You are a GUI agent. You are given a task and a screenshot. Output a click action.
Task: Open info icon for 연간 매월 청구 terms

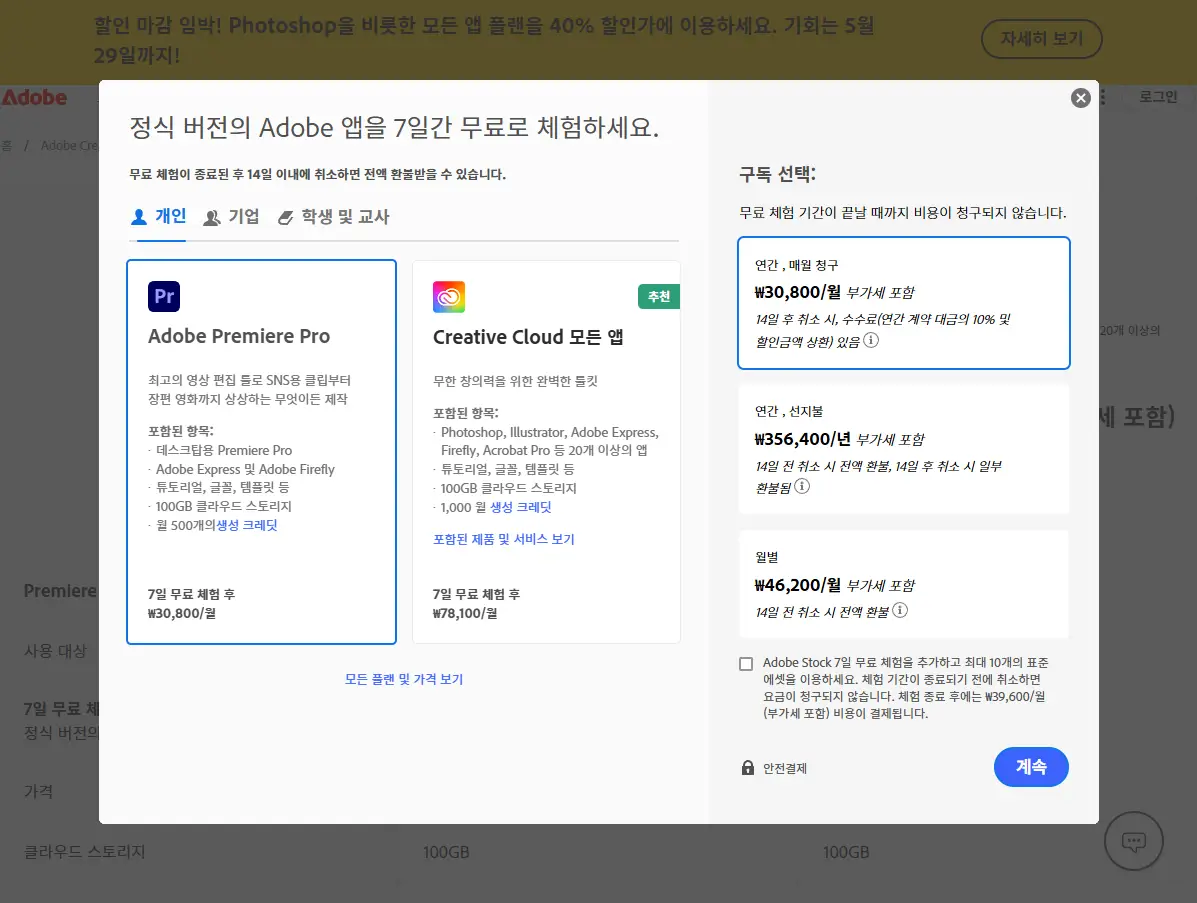(x=871, y=340)
